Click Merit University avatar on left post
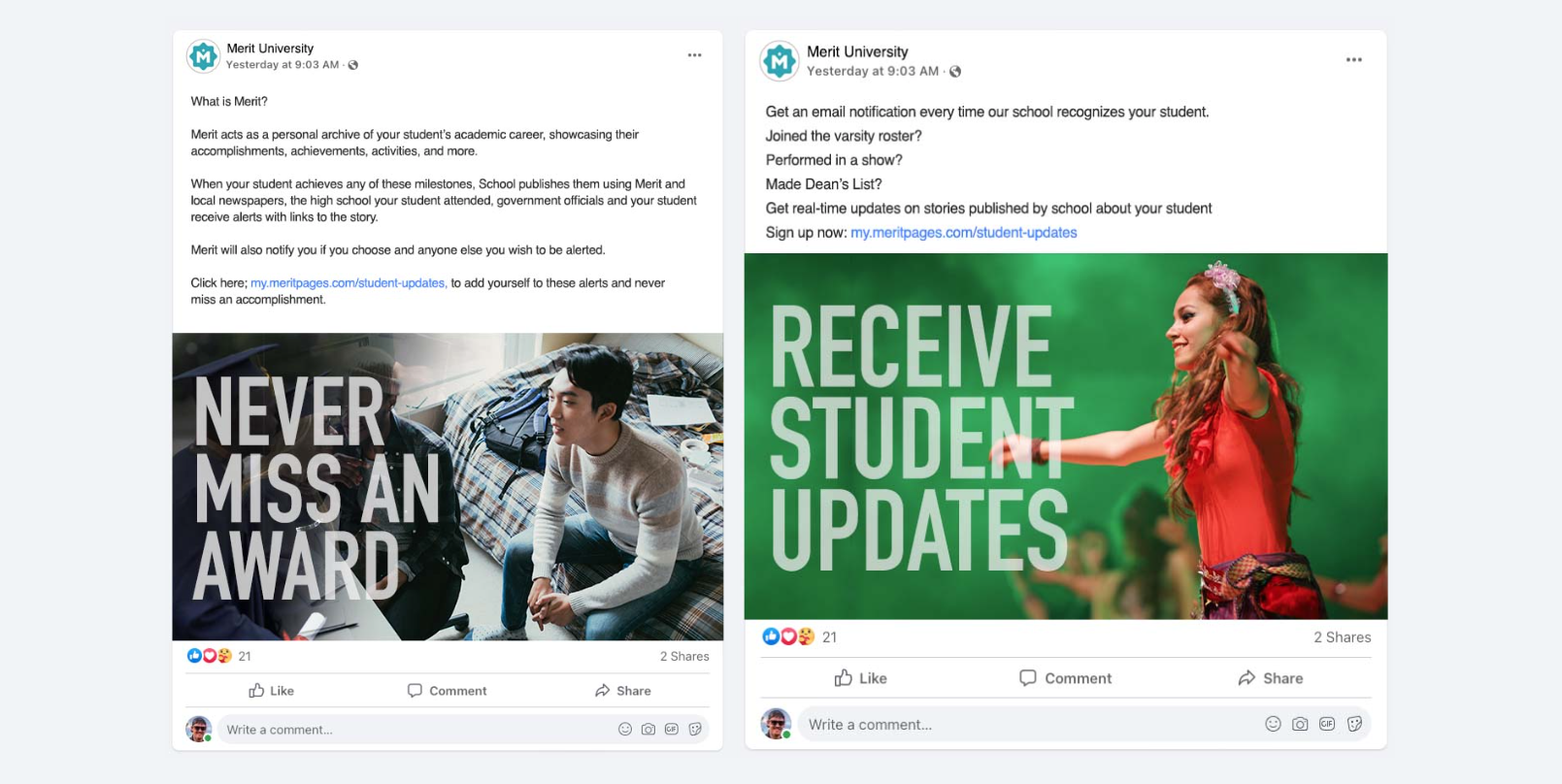Screen dimensions: 1562x784 pyautogui.click(x=203, y=57)
